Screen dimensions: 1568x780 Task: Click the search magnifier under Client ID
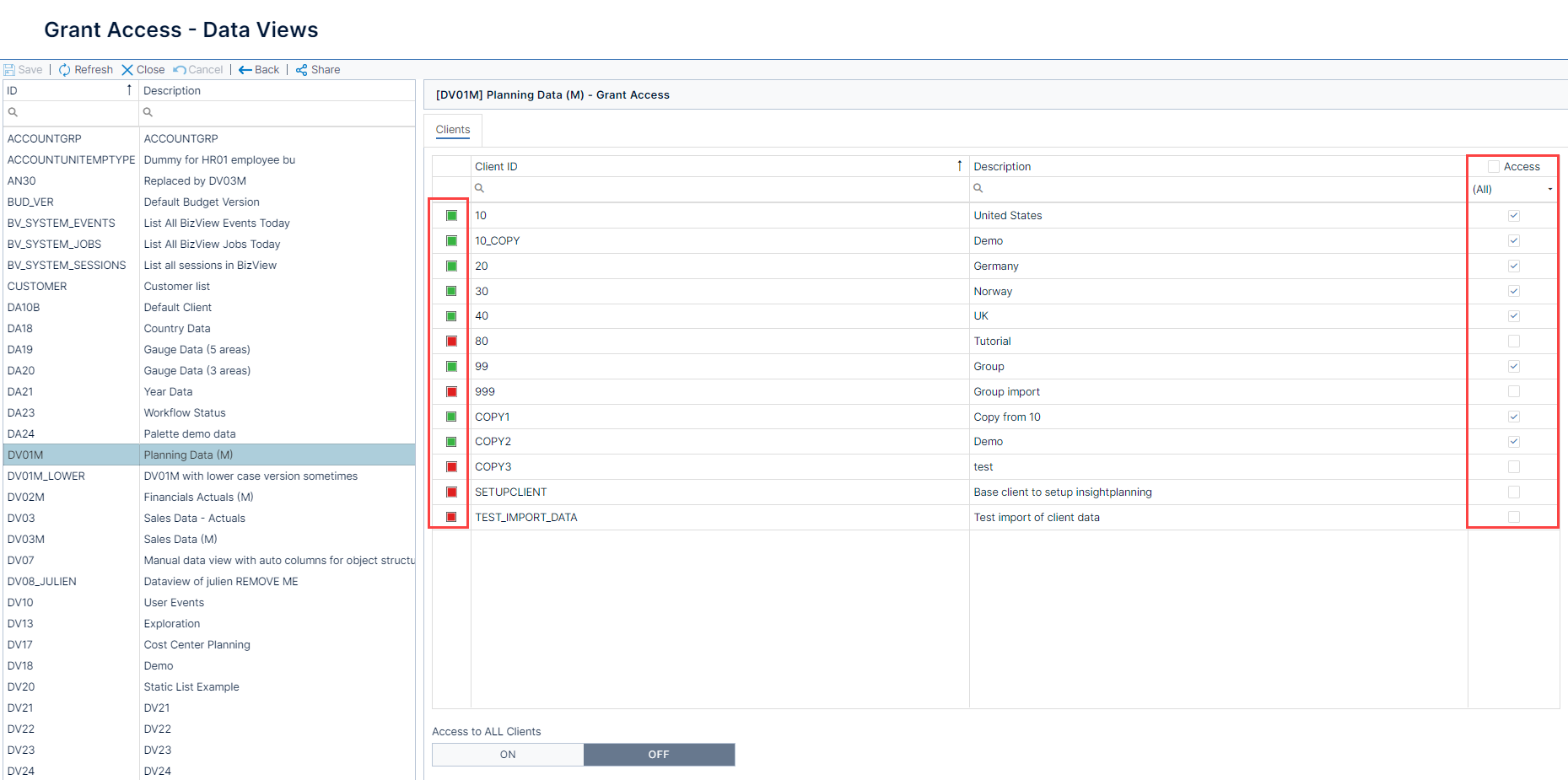(479, 188)
